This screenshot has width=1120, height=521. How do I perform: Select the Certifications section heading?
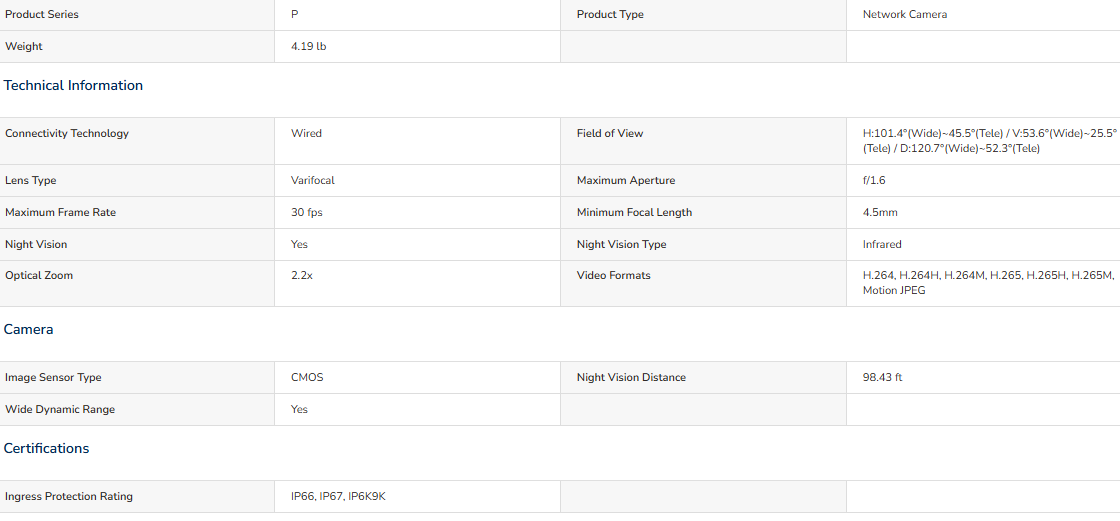coord(46,449)
